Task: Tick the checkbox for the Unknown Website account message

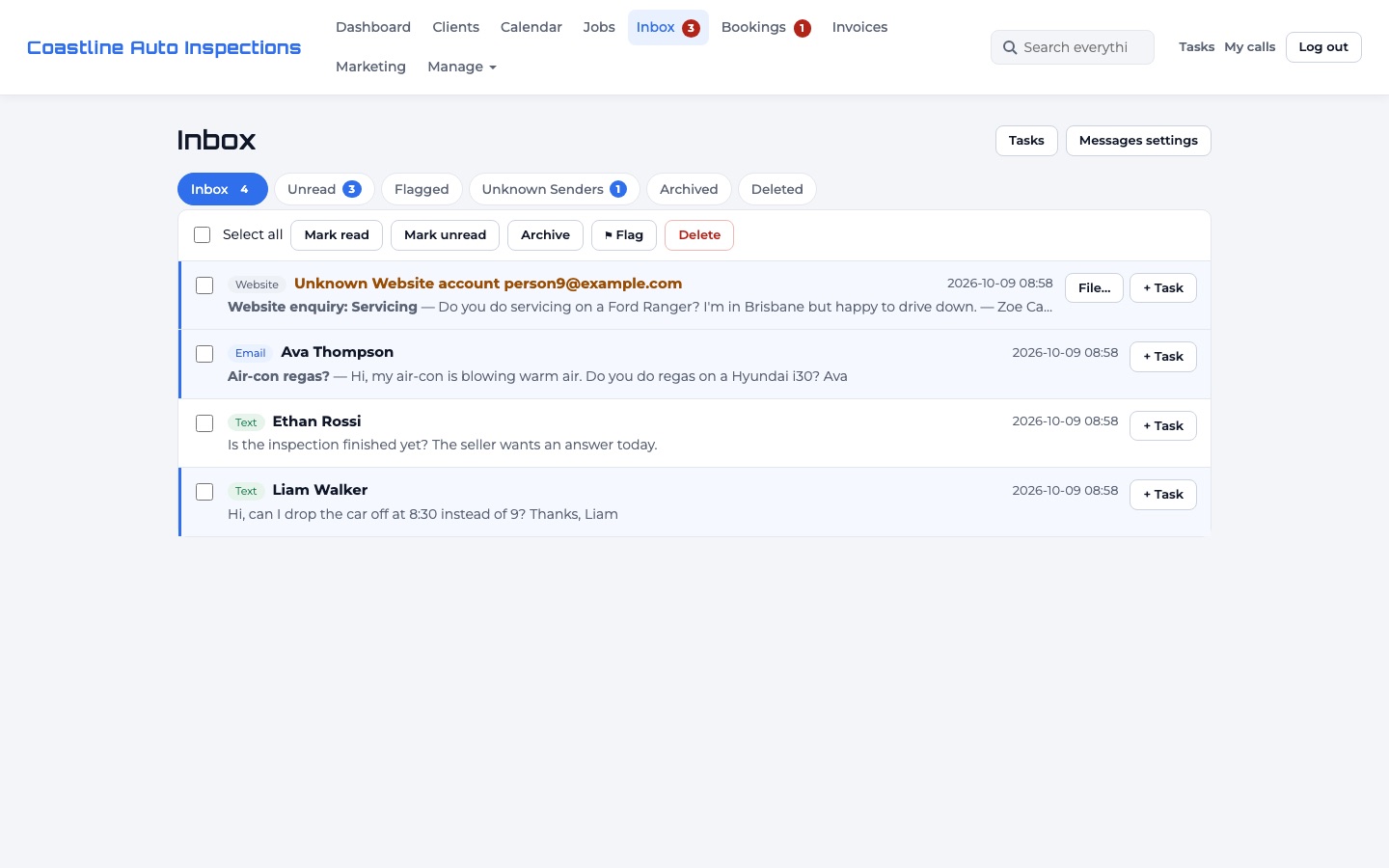Action: click(x=204, y=285)
